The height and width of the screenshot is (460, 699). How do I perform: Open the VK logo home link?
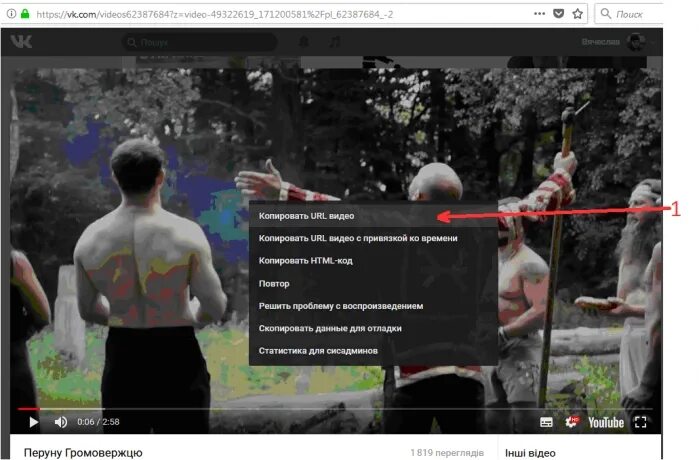[21, 42]
